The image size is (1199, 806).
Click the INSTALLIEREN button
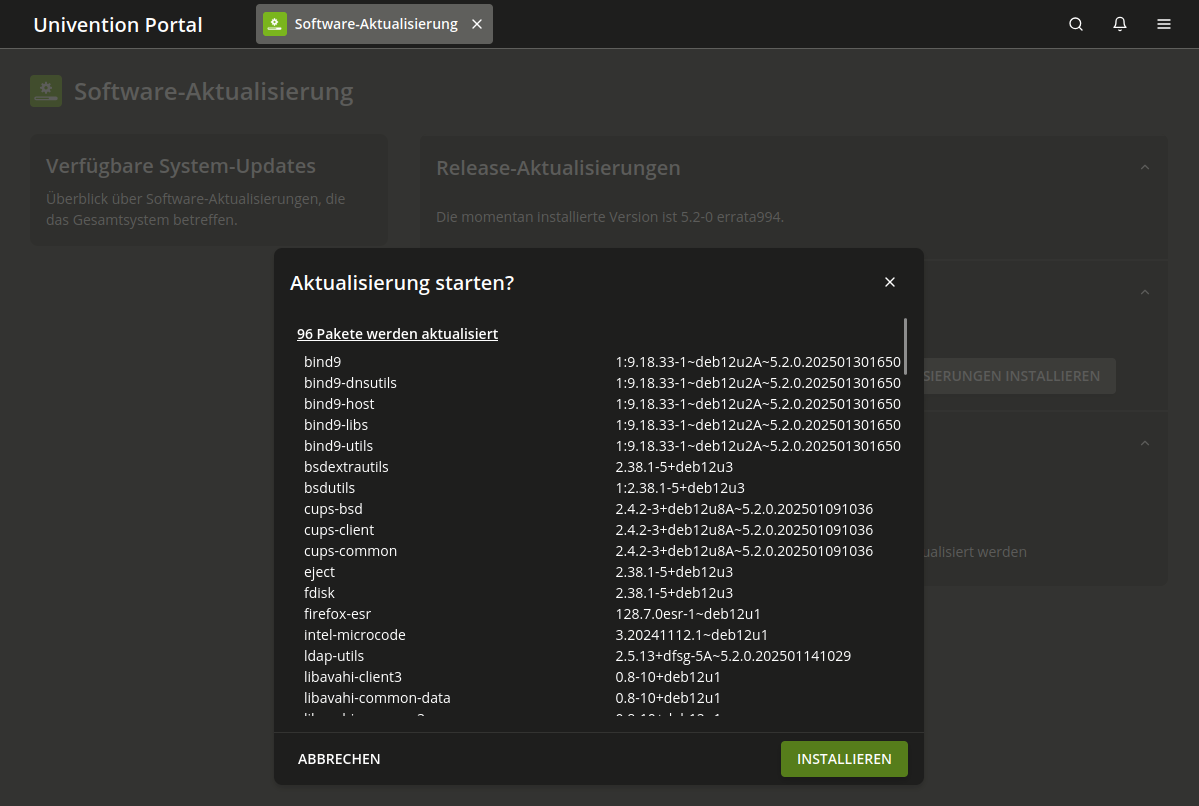pos(844,758)
